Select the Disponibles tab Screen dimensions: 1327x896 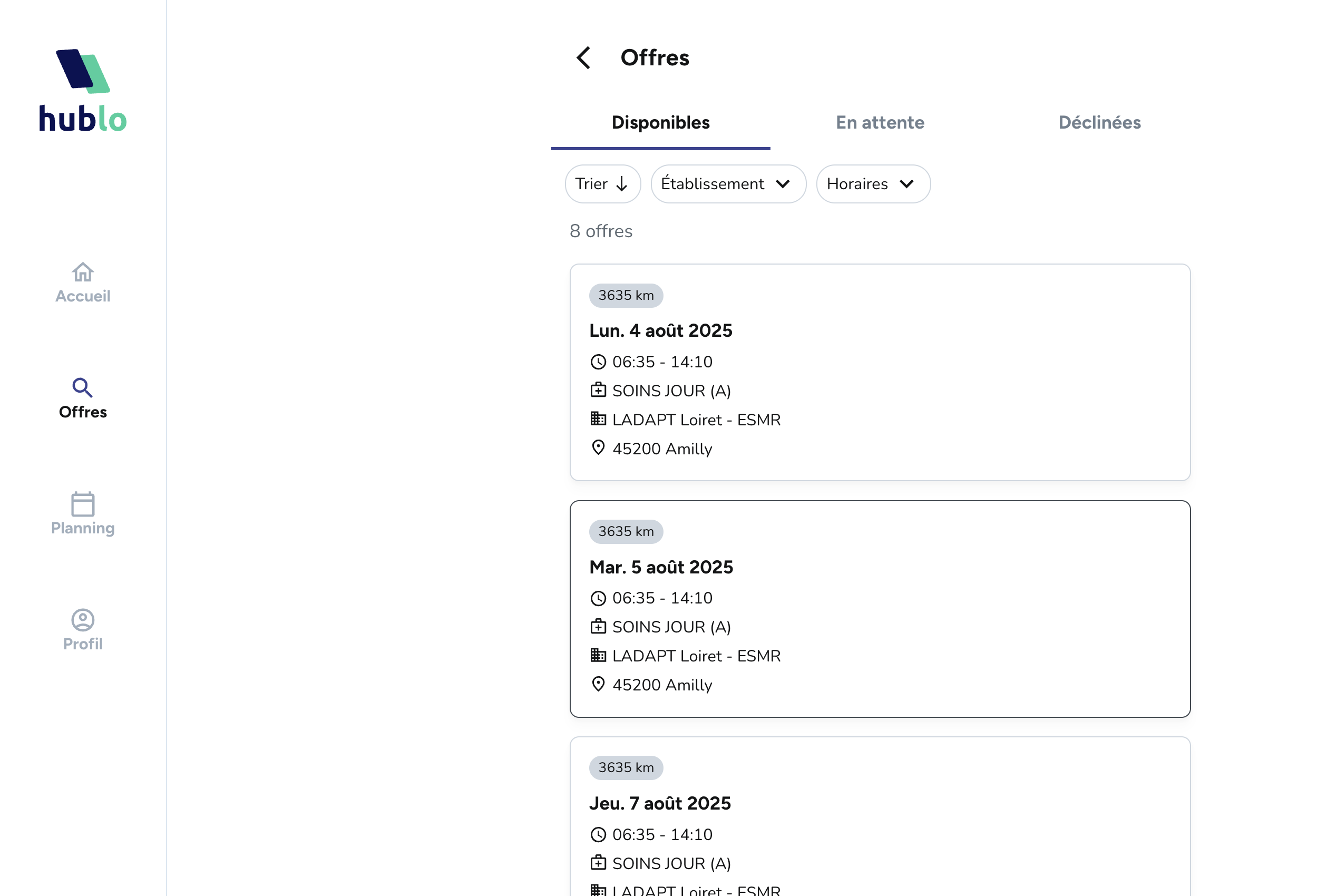tap(660, 122)
